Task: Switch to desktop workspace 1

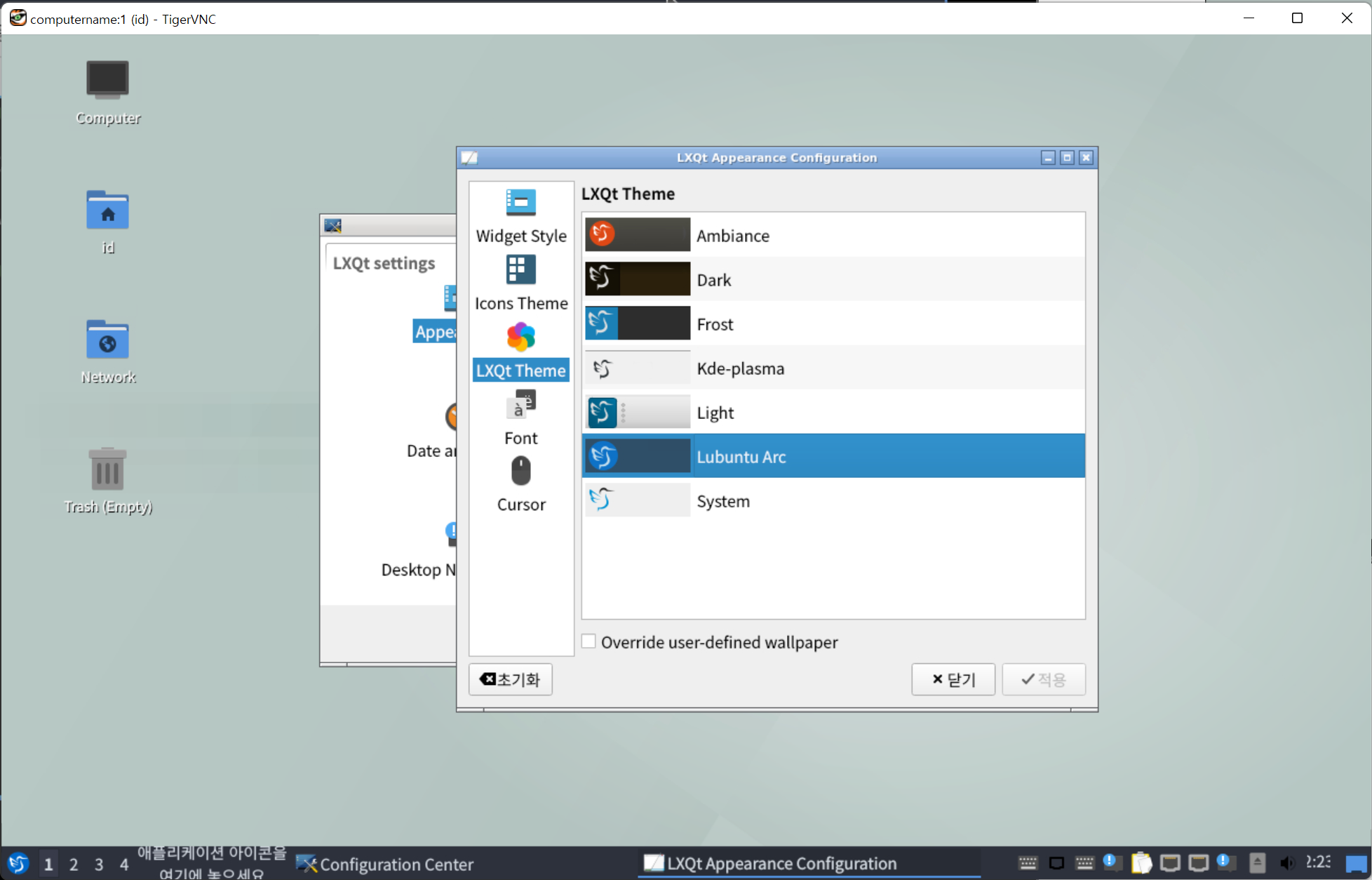Action: [x=48, y=864]
